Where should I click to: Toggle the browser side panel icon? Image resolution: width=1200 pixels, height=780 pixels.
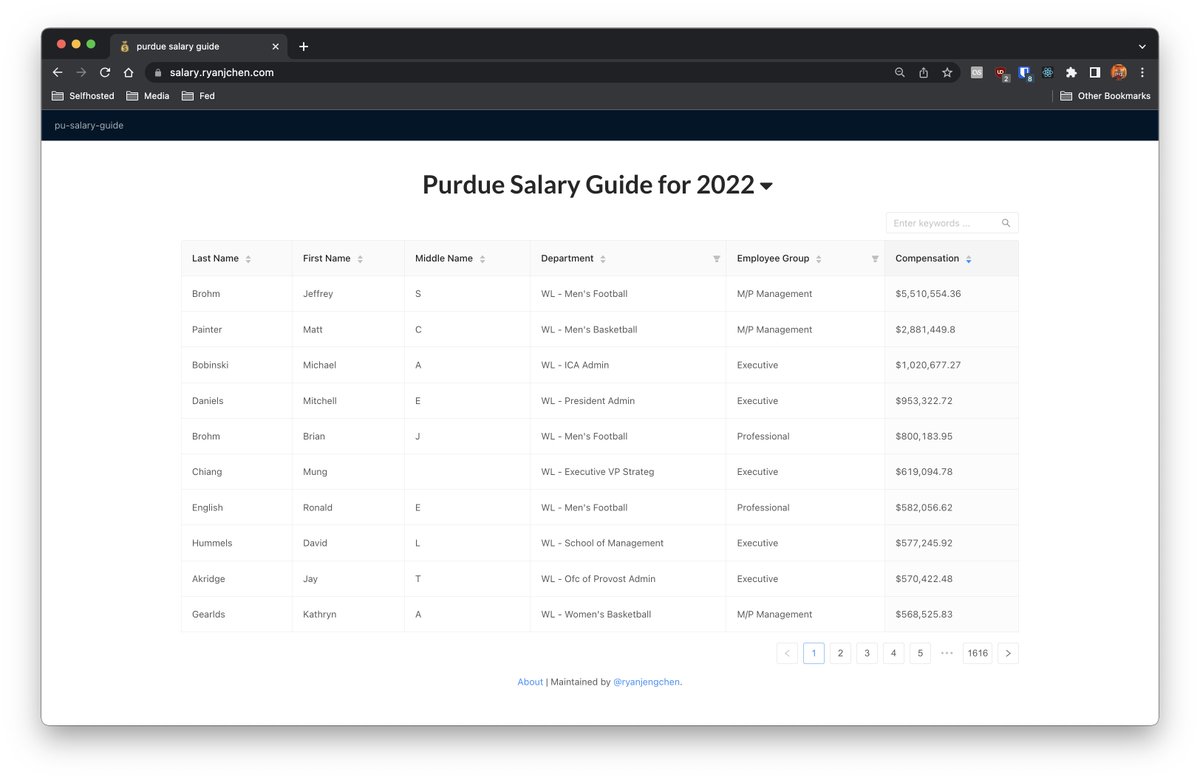point(1095,72)
